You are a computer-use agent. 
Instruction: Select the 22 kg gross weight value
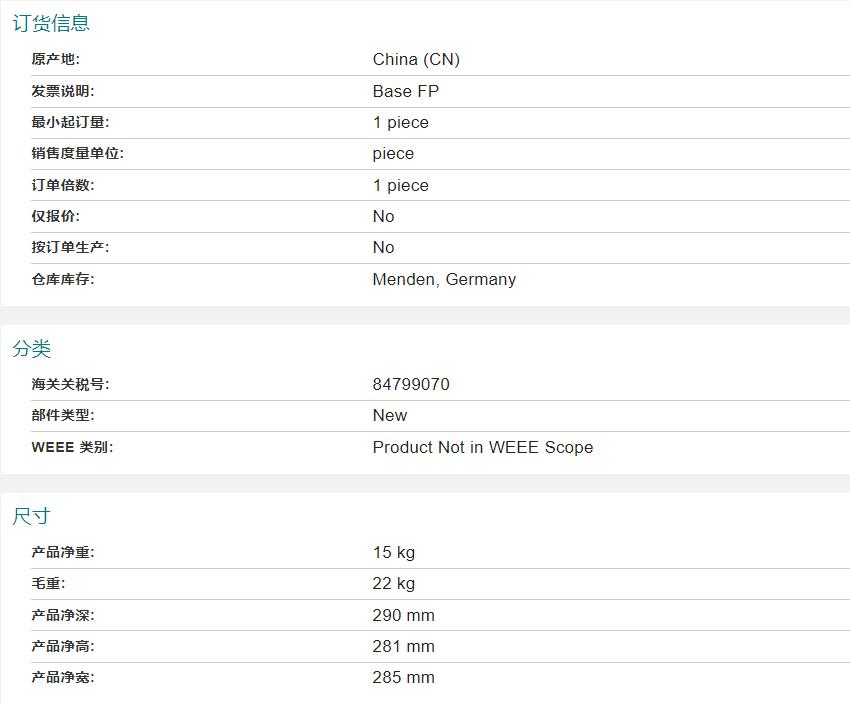point(394,583)
